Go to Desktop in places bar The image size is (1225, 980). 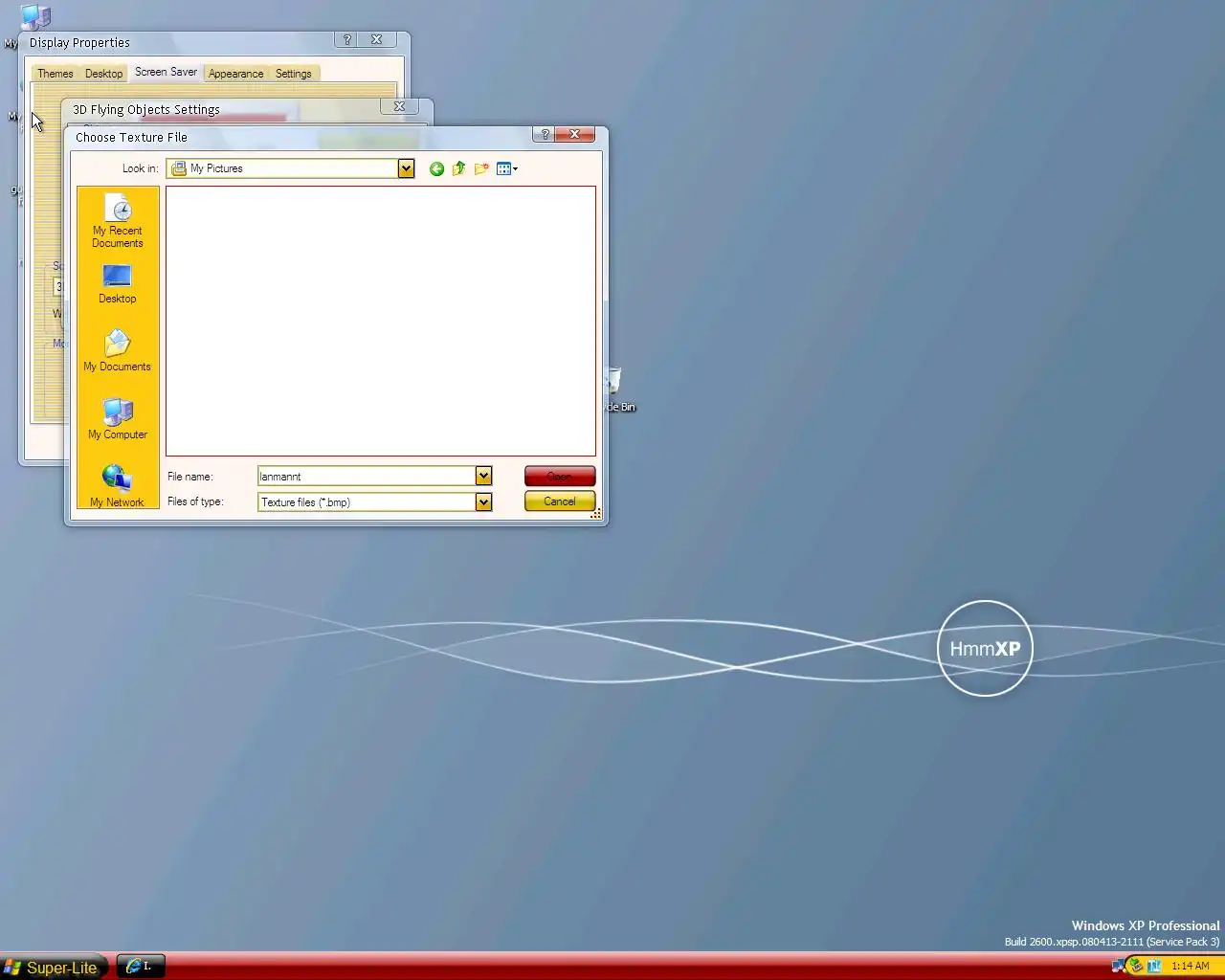pos(118,284)
